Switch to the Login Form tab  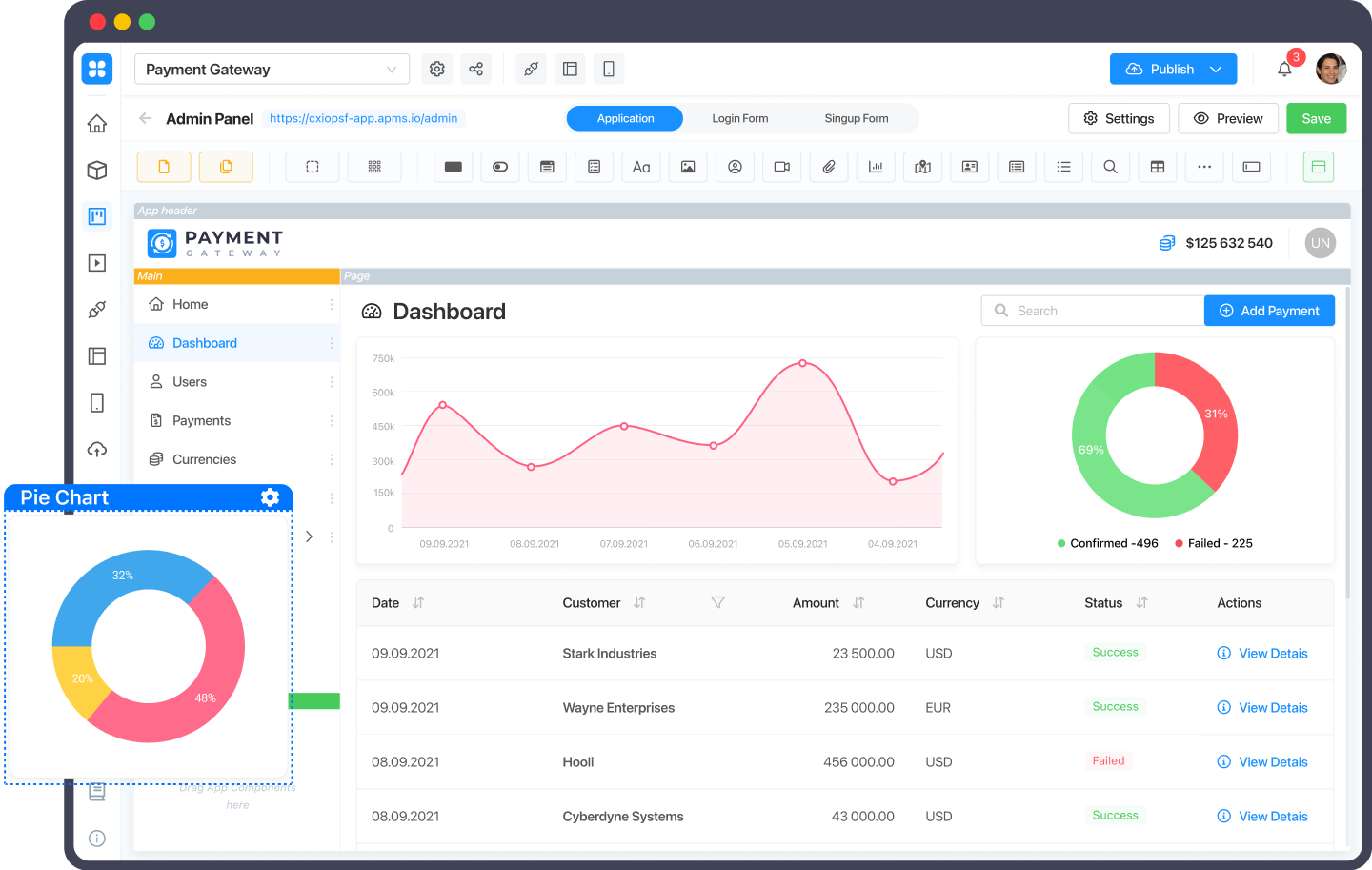coord(740,118)
